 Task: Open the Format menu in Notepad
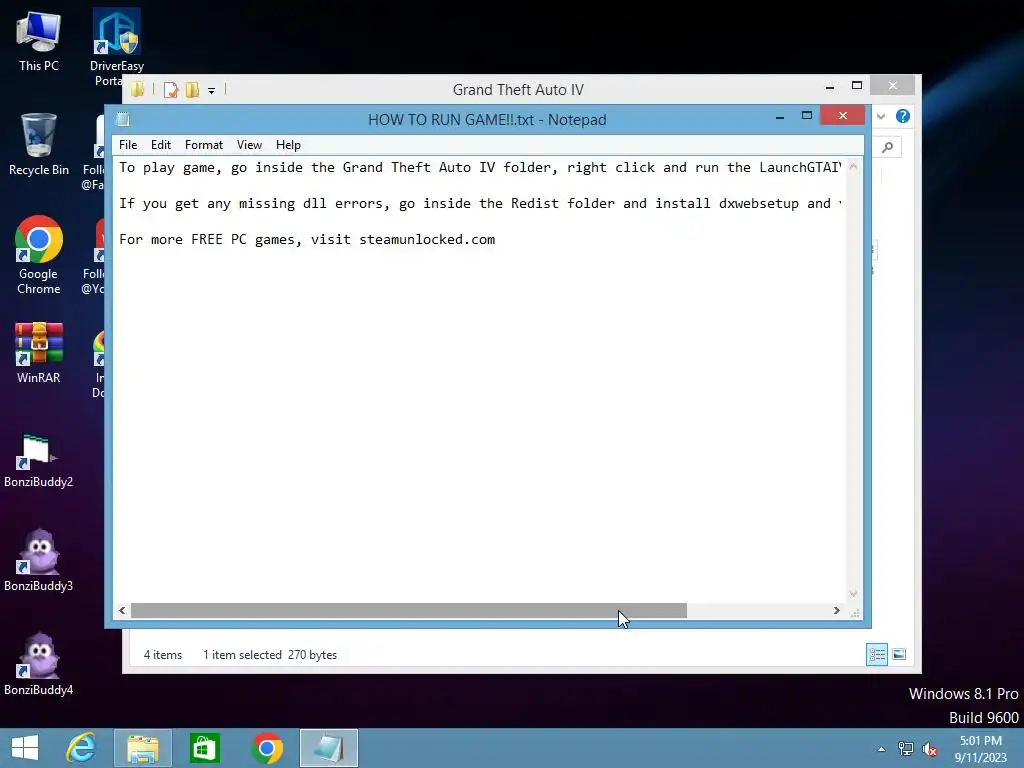coord(204,145)
